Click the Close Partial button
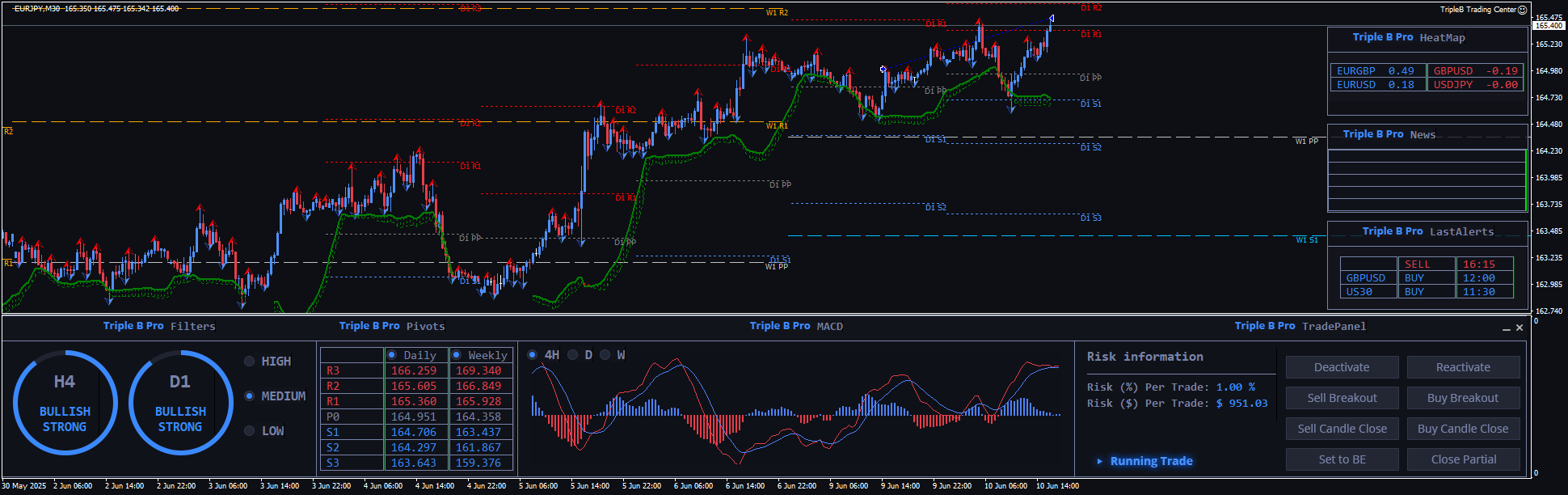 [1463, 459]
